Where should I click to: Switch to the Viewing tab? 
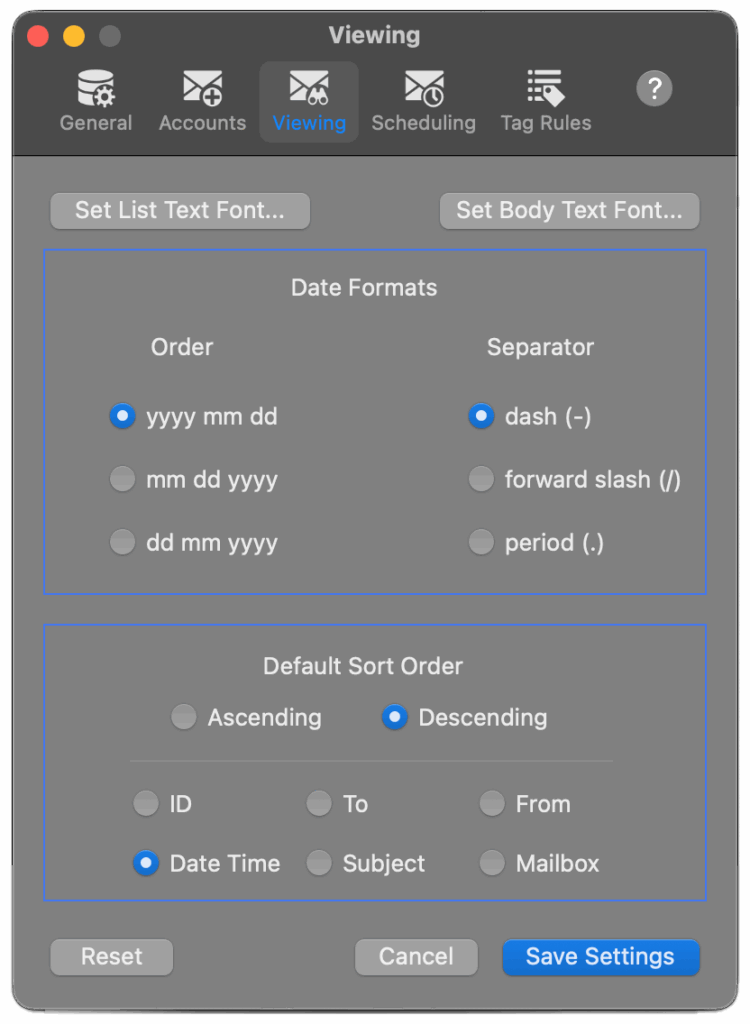tap(308, 99)
